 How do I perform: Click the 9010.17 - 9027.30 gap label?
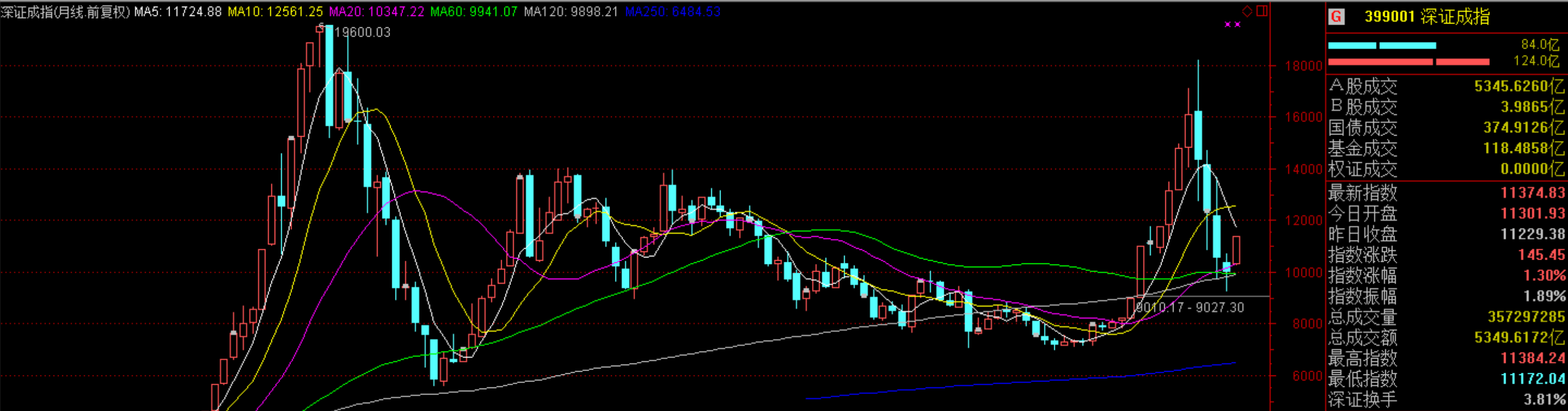click(1189, 308)
